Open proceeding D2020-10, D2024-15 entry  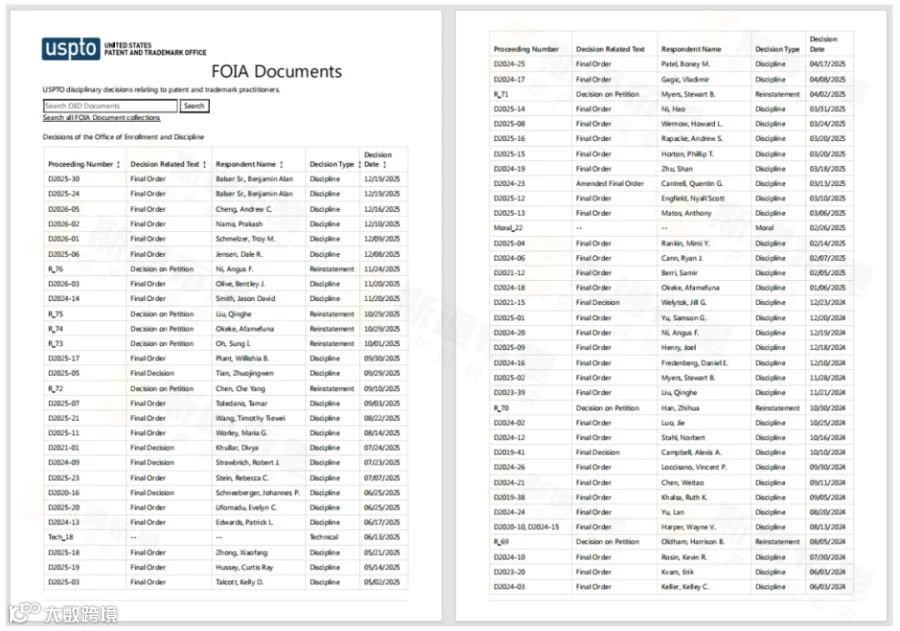coord(526,527)
